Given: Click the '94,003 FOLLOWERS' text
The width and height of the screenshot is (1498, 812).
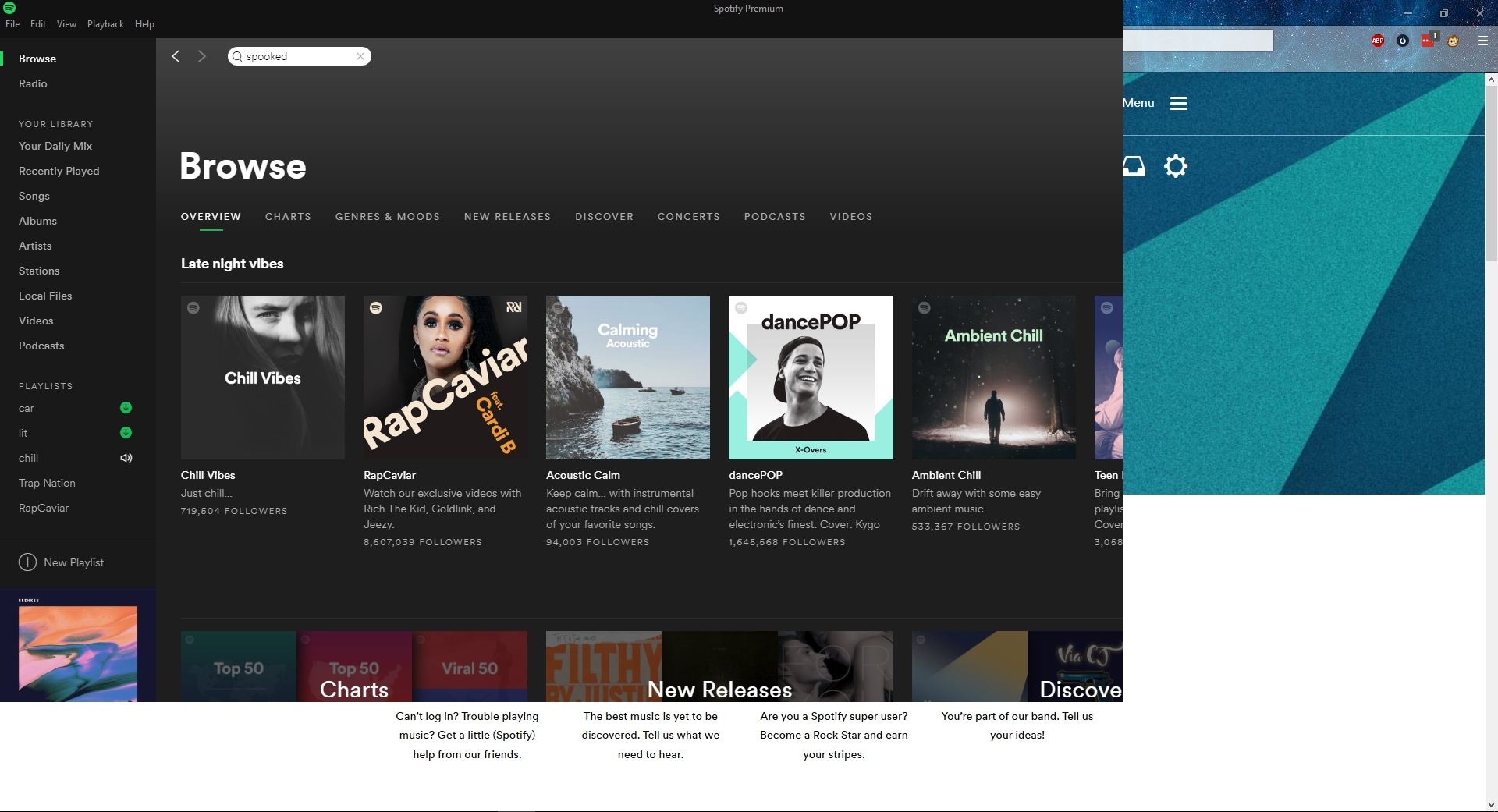Looking at the screenshot, I should click(x=598, y=542).
